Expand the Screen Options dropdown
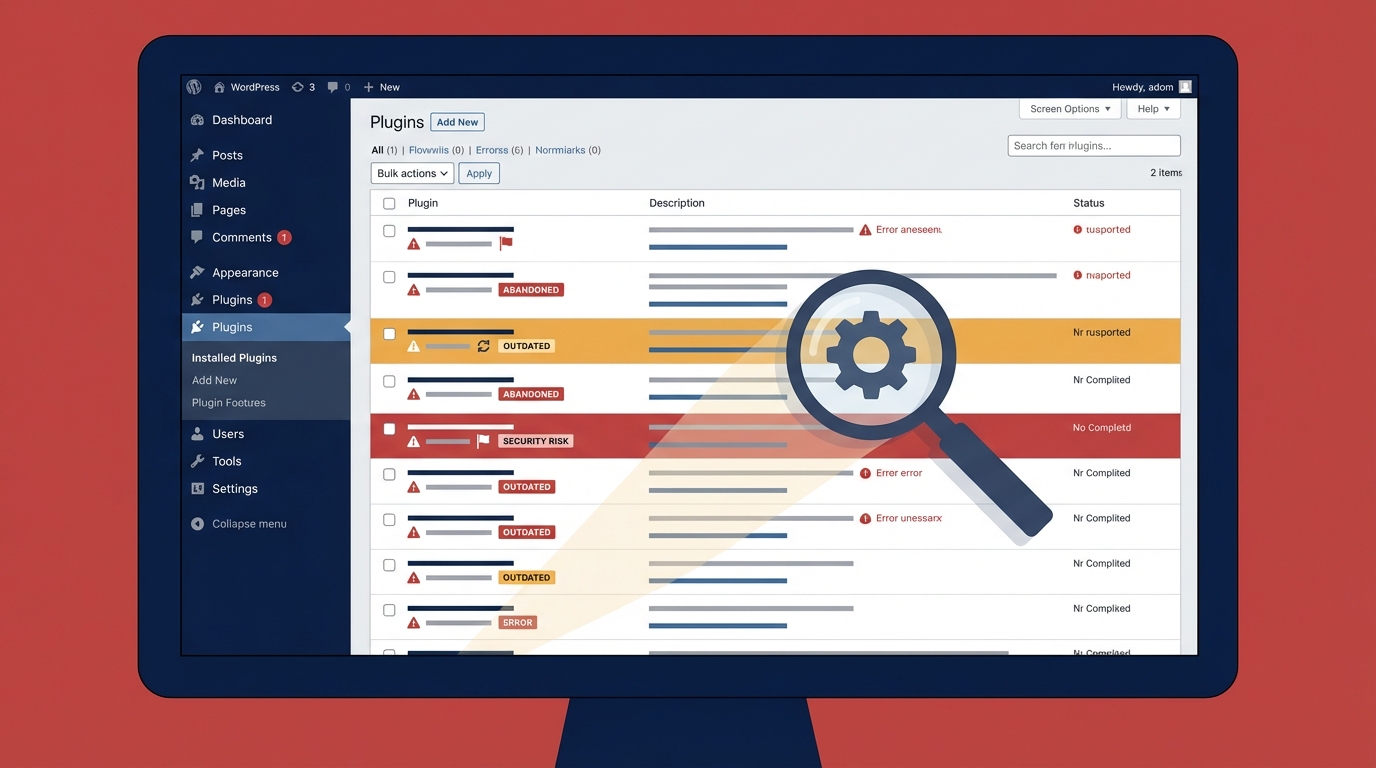1376x768 pixels. click(1070, 109)
